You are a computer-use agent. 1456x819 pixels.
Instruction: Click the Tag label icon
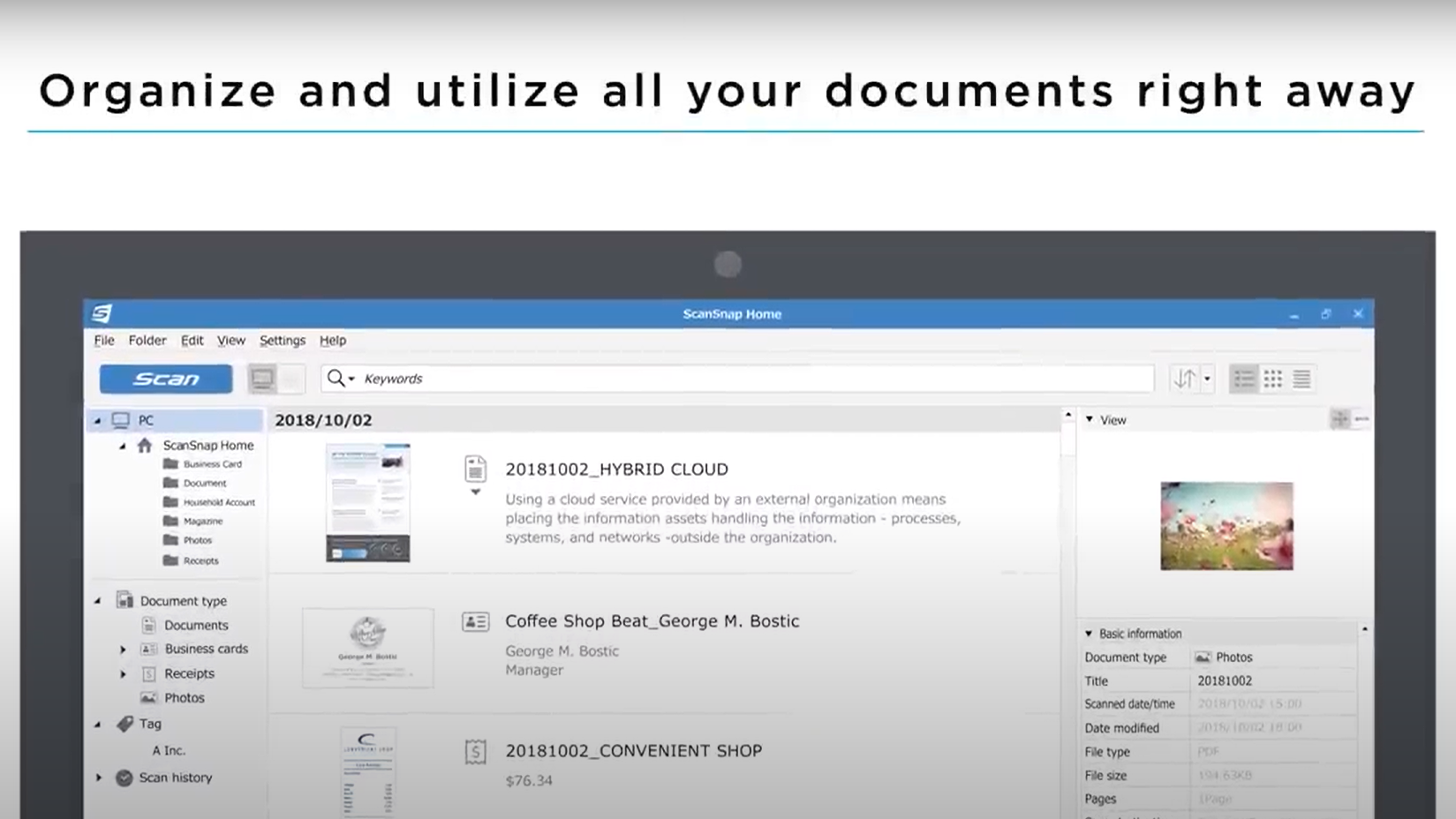125,724
